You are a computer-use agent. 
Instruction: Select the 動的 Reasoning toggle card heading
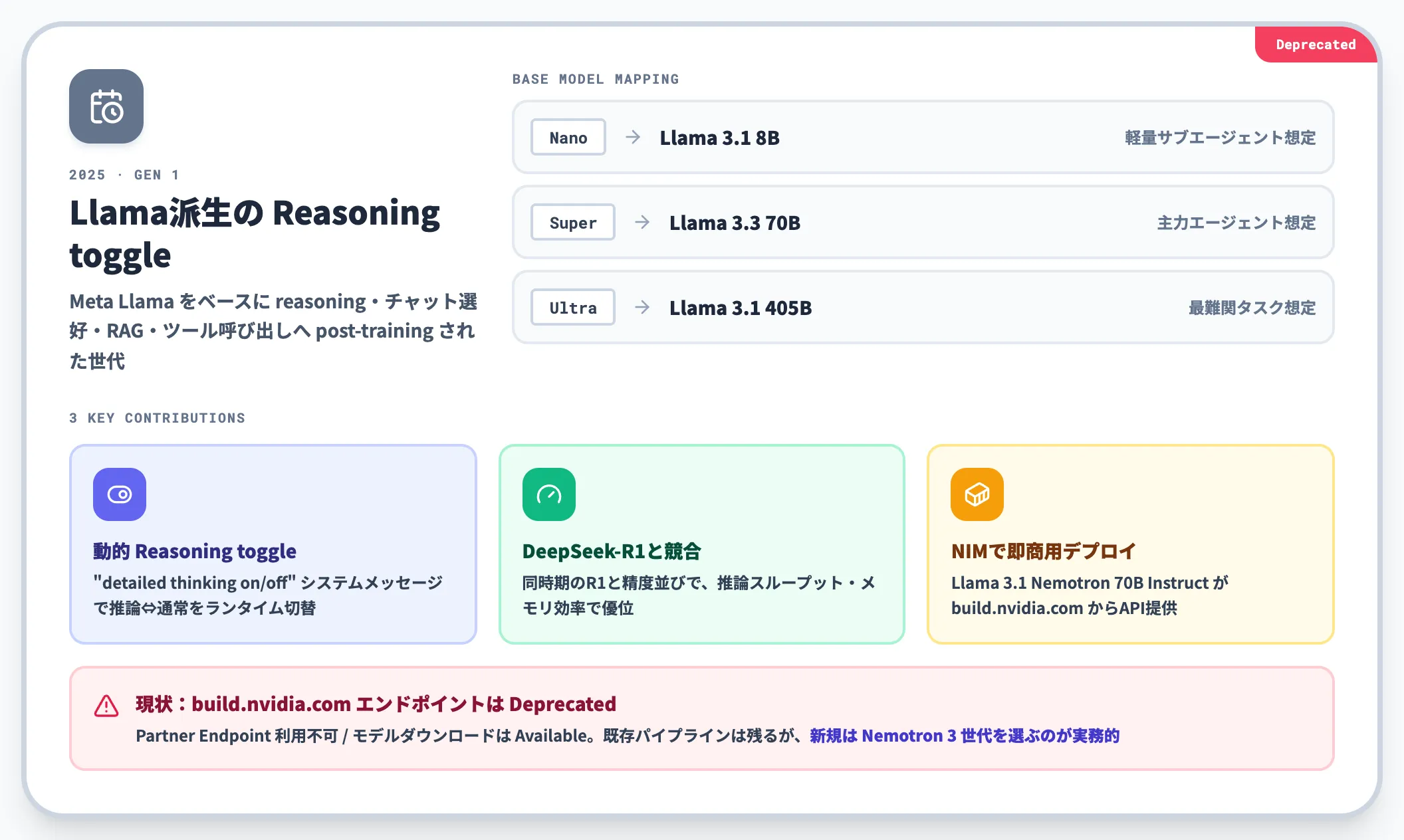(x=195, y=551)
